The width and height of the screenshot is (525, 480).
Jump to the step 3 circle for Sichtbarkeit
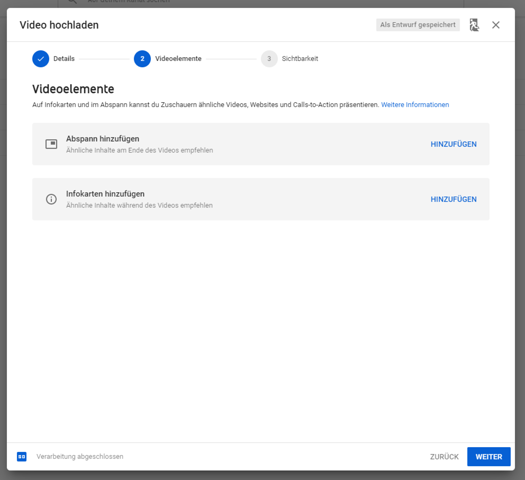click(x=269, y=59)
